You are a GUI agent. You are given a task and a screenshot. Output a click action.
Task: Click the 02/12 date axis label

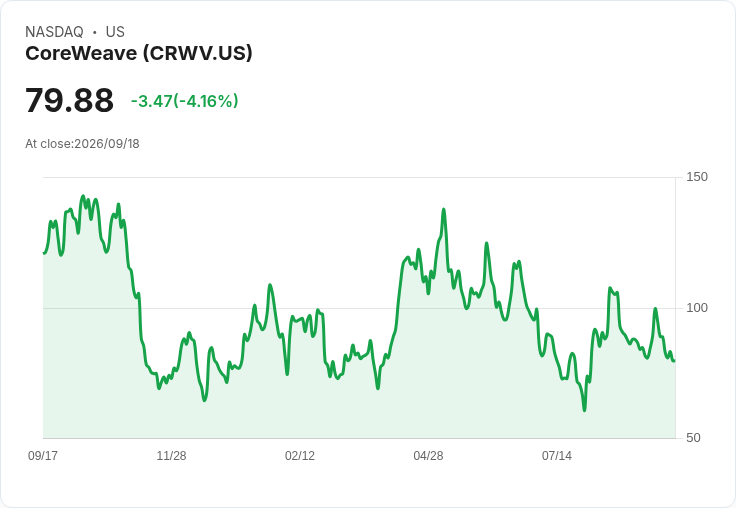coord(300,455)
